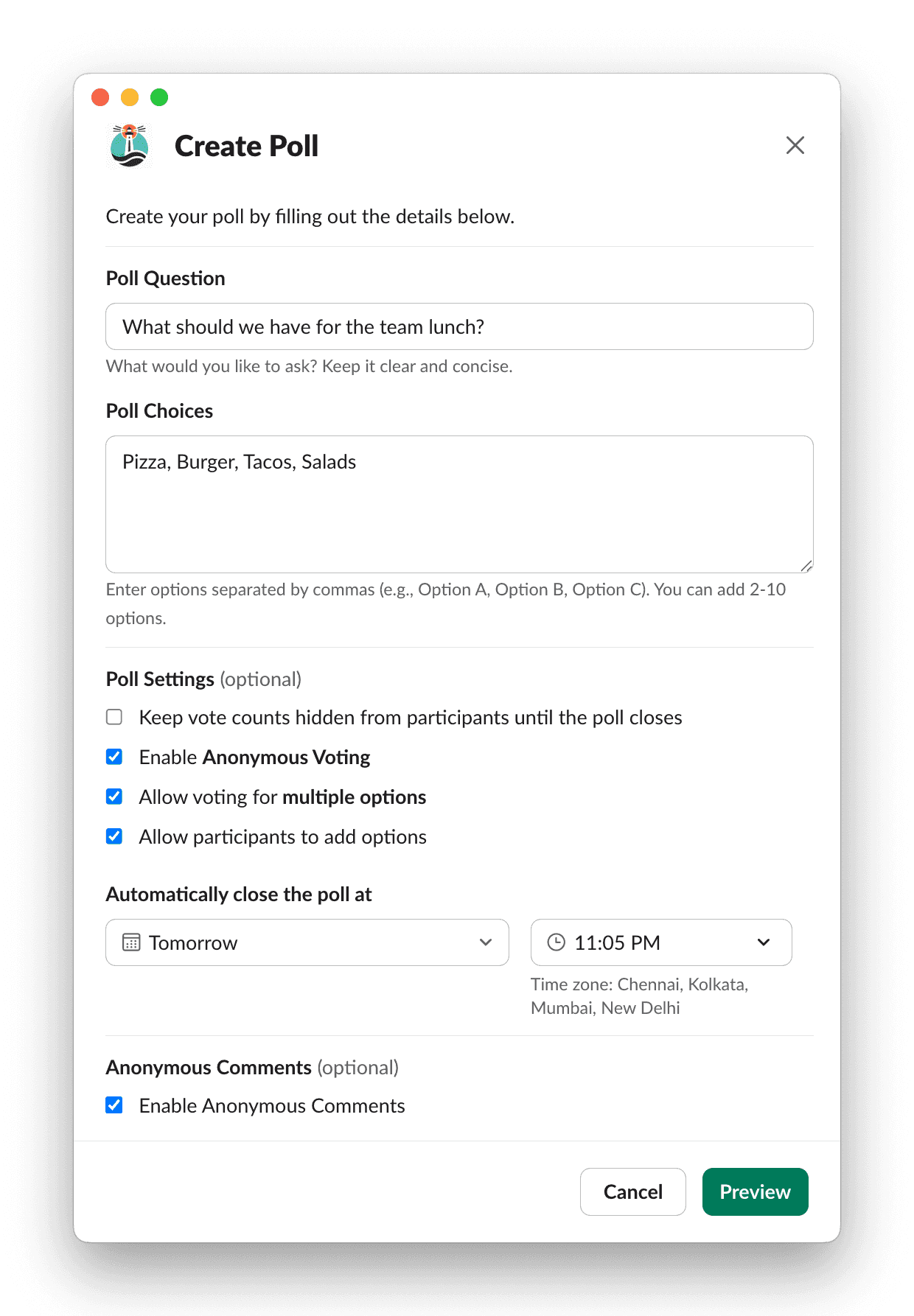Uncheck allow participants to add options
Viewport: 914px width, 1316px height.
[114, 836]
